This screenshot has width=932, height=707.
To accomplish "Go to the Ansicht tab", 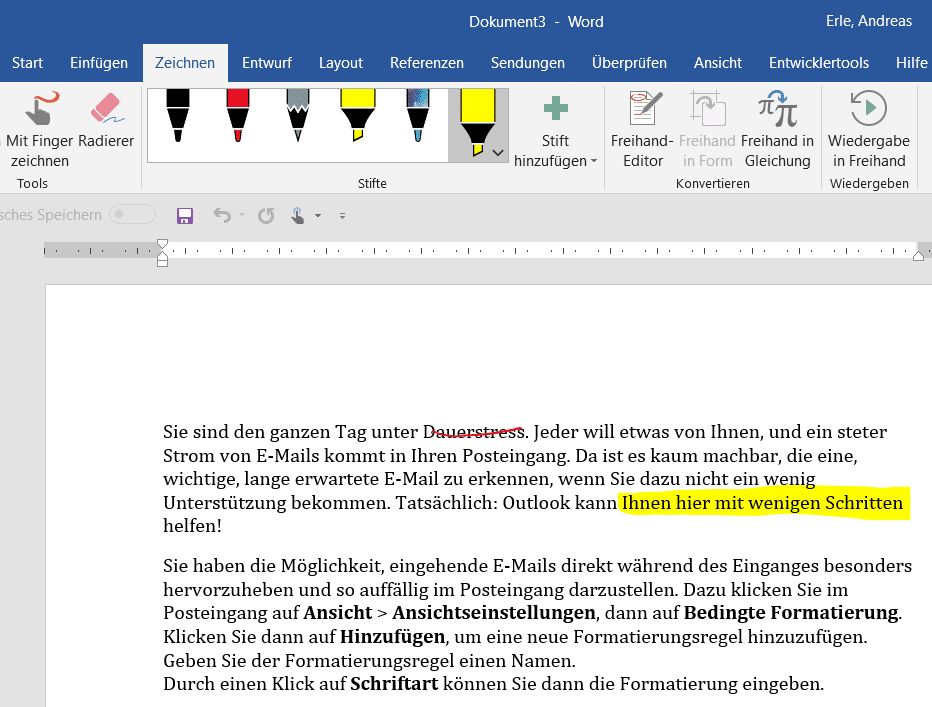I will [x=718, y=63].
